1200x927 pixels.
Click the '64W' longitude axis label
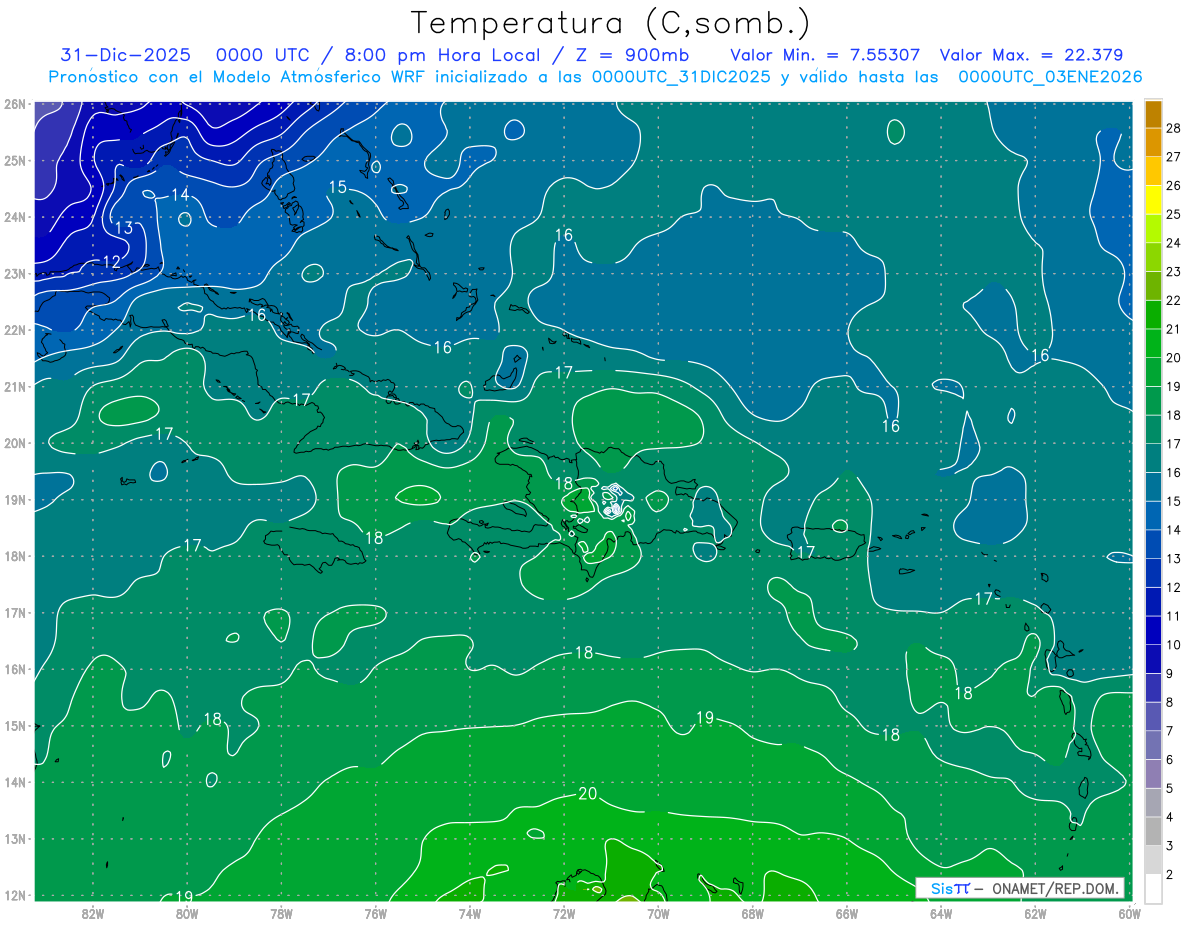[940, 912]
